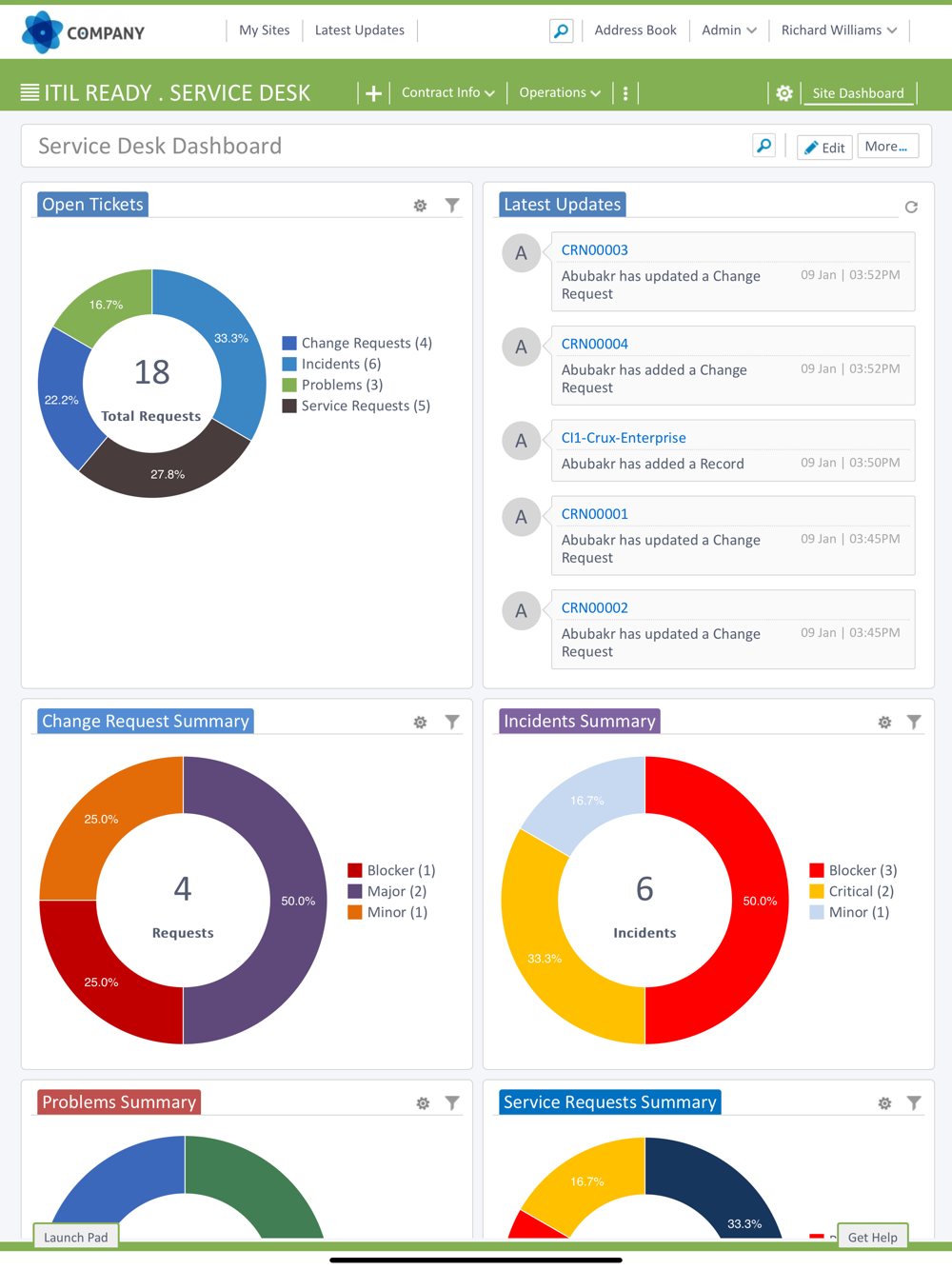Filter the Change Request Summary widget
952x1270 pixels.
[x=452, y=722]
